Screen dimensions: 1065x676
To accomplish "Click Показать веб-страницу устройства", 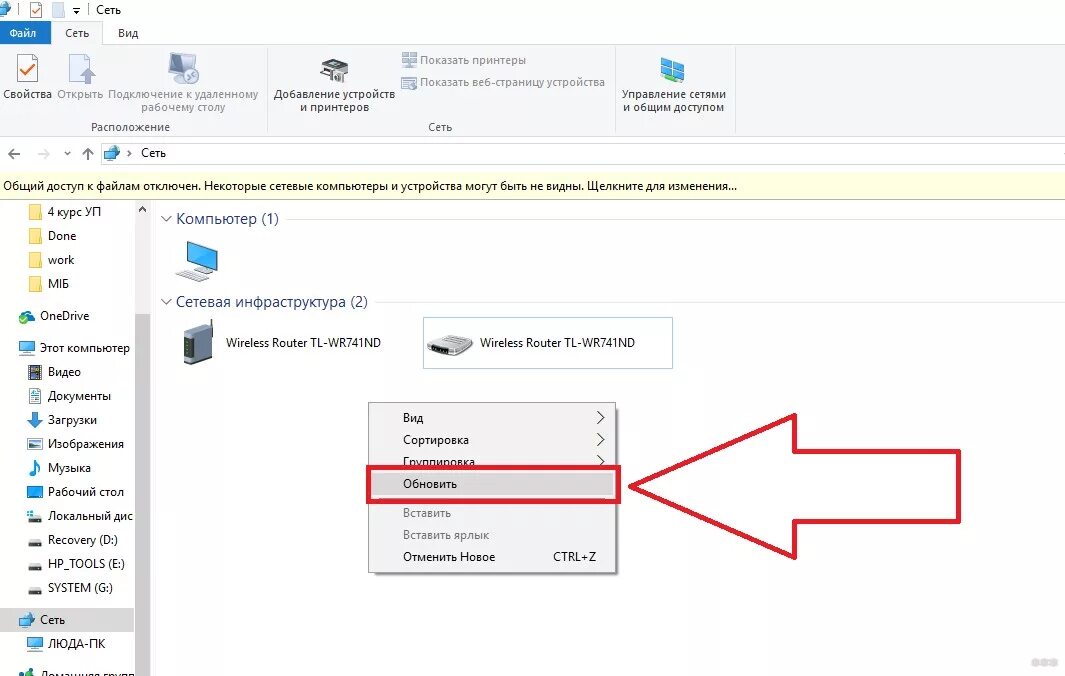I will click(503, 82).
